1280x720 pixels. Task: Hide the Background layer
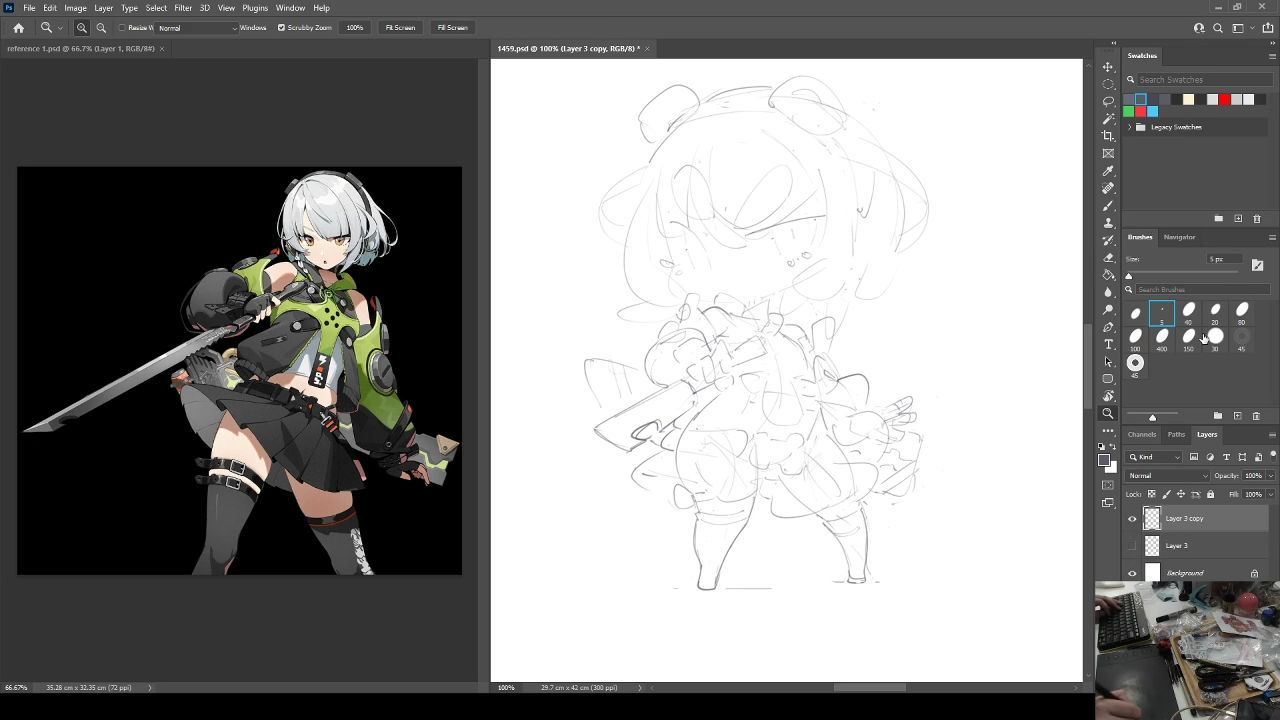point(1132,573)
